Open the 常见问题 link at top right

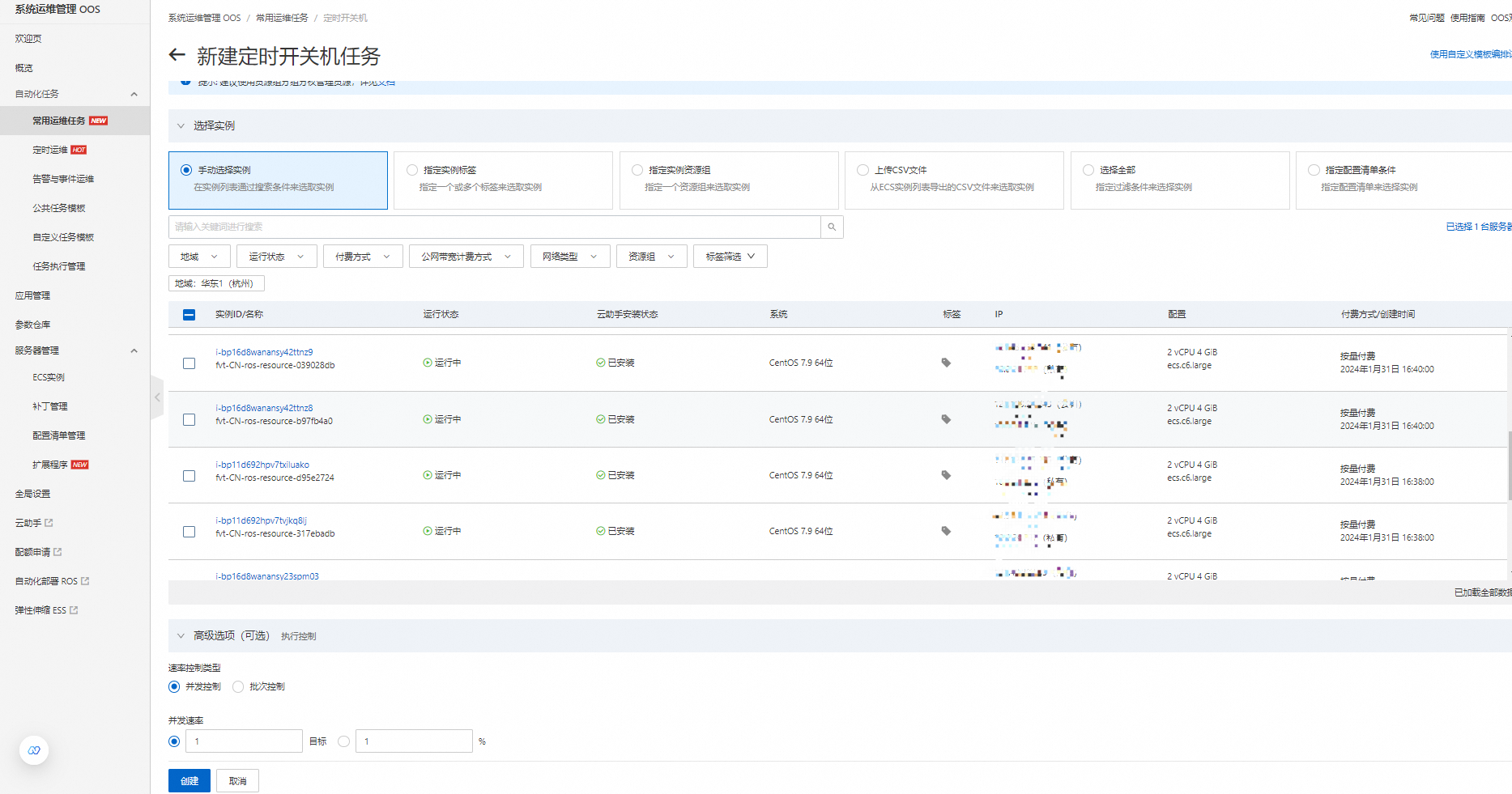pos(1427,18)
